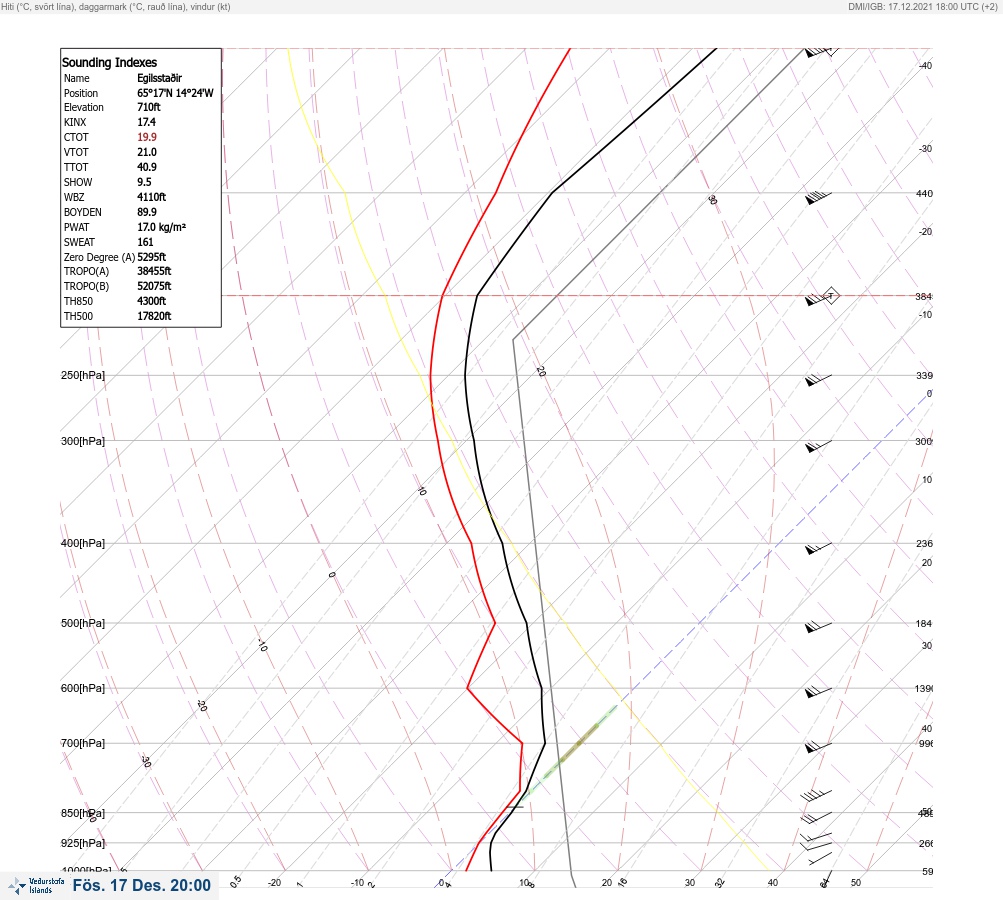Viewport: 1003px width, 900px height.
Task: Click the wind barb at the 600 hPa level
Action: (x=818, y=692)
